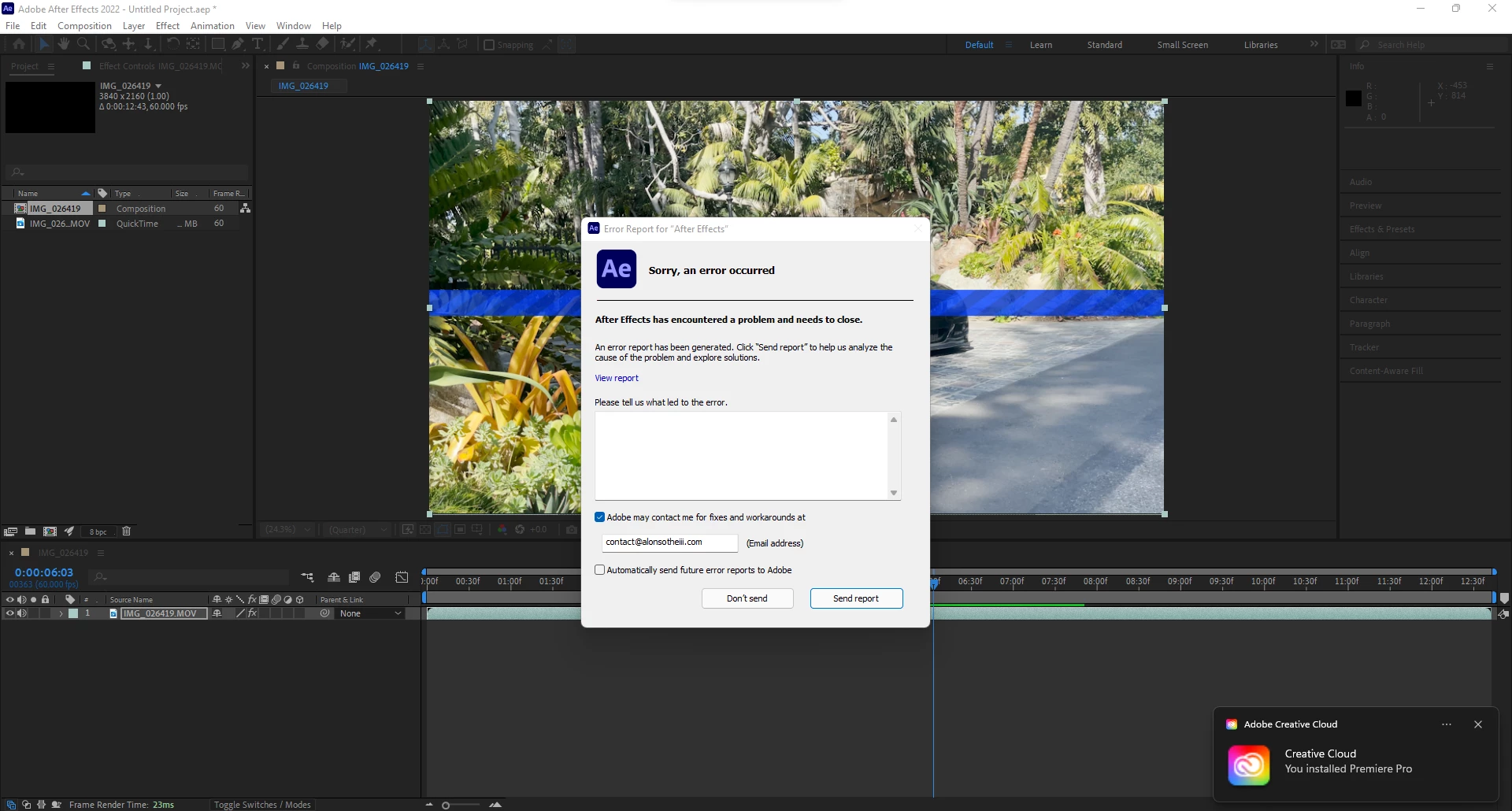Open the composition flowchart icon for IMG_026419
Viewport: 1512px width, 811px height.
[245, 209]
